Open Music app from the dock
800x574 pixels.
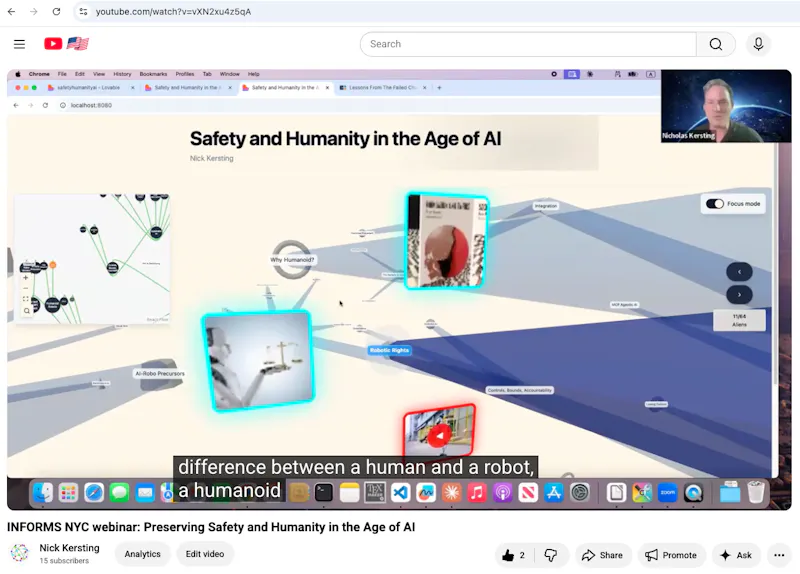pyautogui.click(x=477, y=492)
